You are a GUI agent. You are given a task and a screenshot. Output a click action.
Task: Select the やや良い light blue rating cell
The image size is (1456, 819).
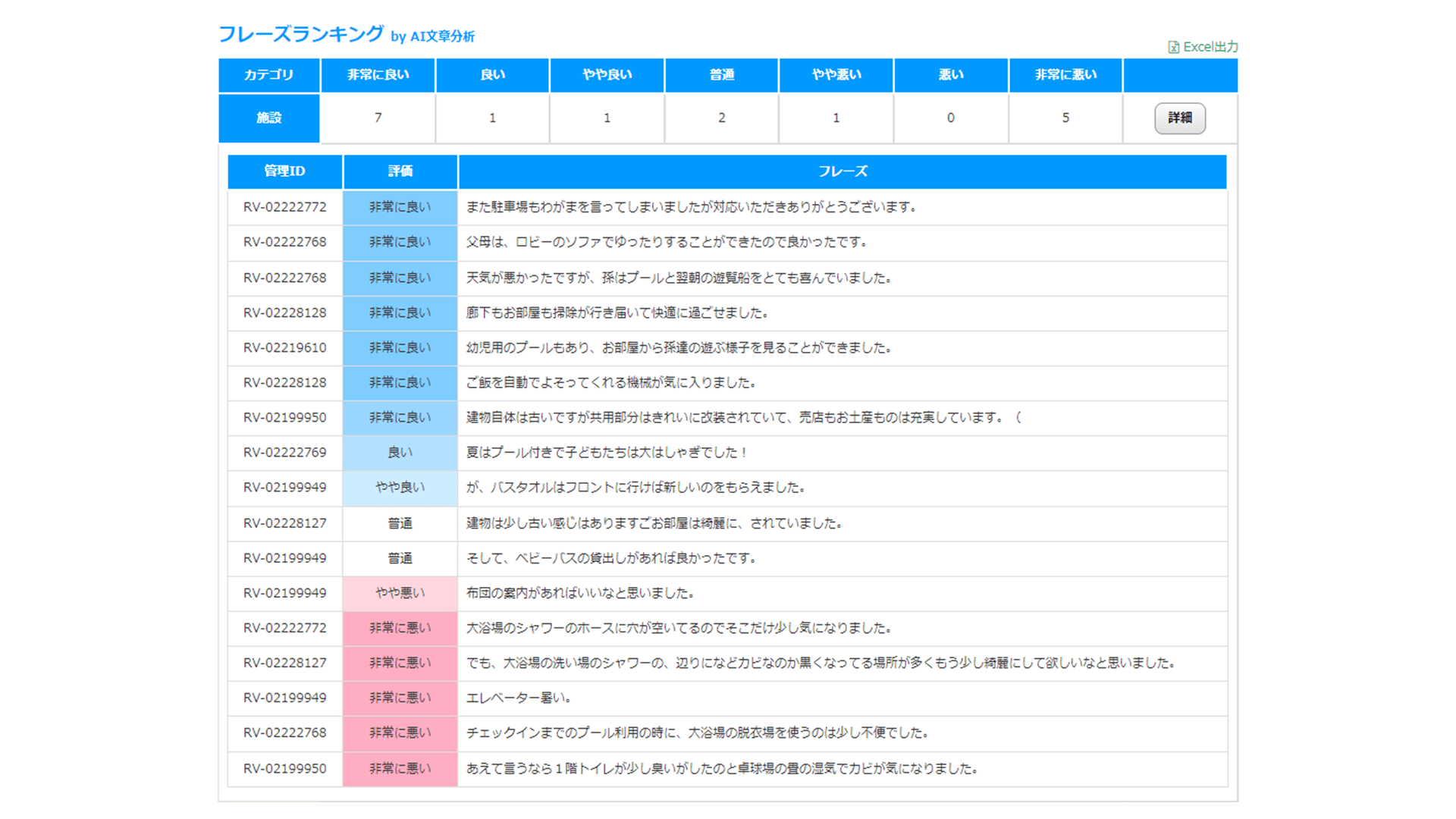pos(400,488)
